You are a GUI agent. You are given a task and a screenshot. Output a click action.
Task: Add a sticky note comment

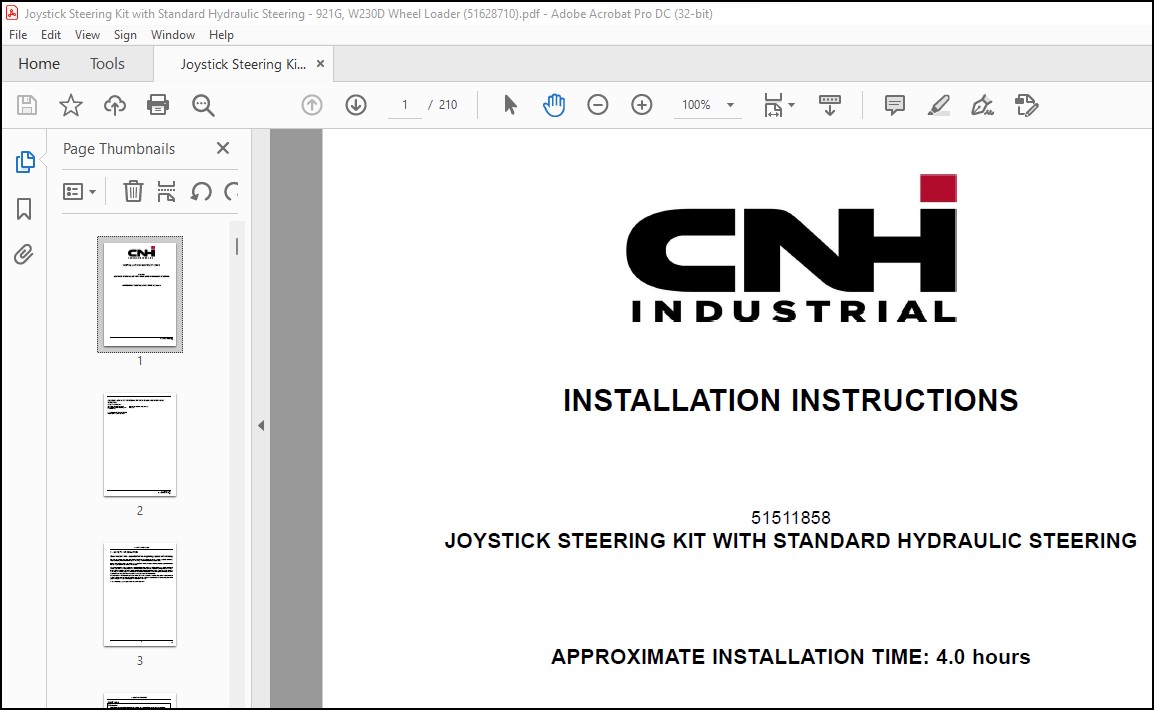894,105
